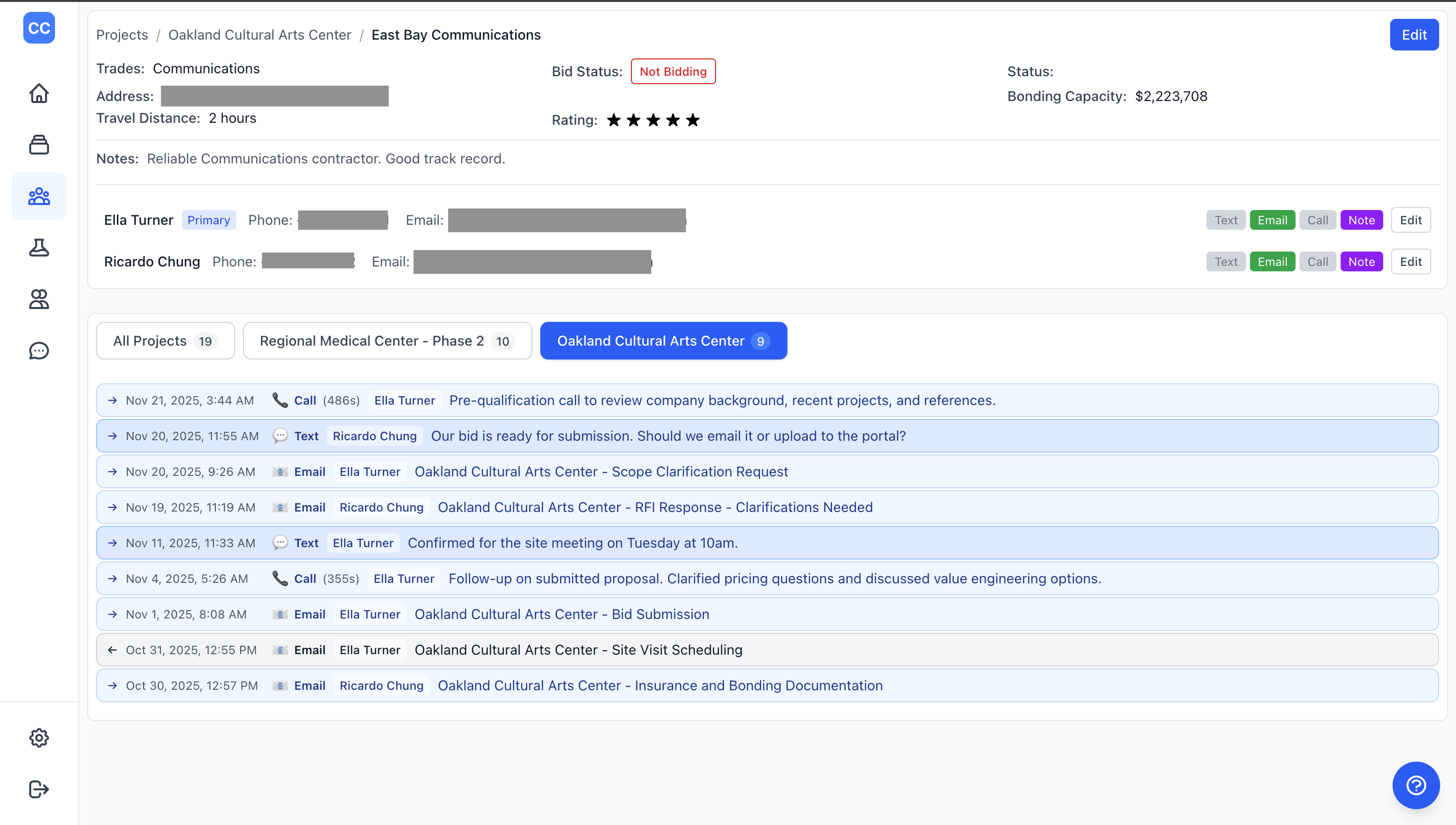Image resolution: width=1456 pixels, height=825 pixels.
Task: Open the Home dashboard icon
Action: pos(39,93)
